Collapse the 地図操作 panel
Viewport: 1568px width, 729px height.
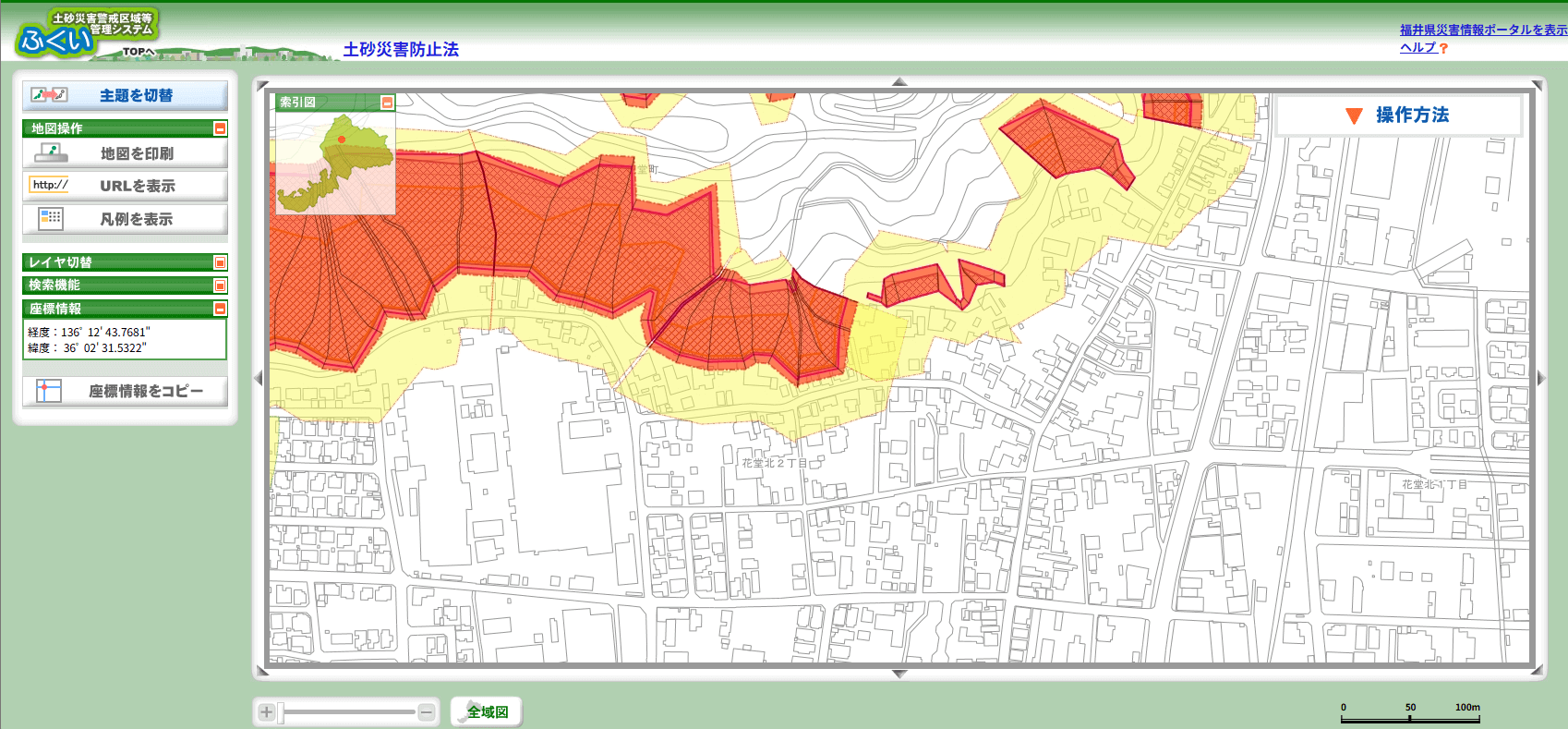220,128
